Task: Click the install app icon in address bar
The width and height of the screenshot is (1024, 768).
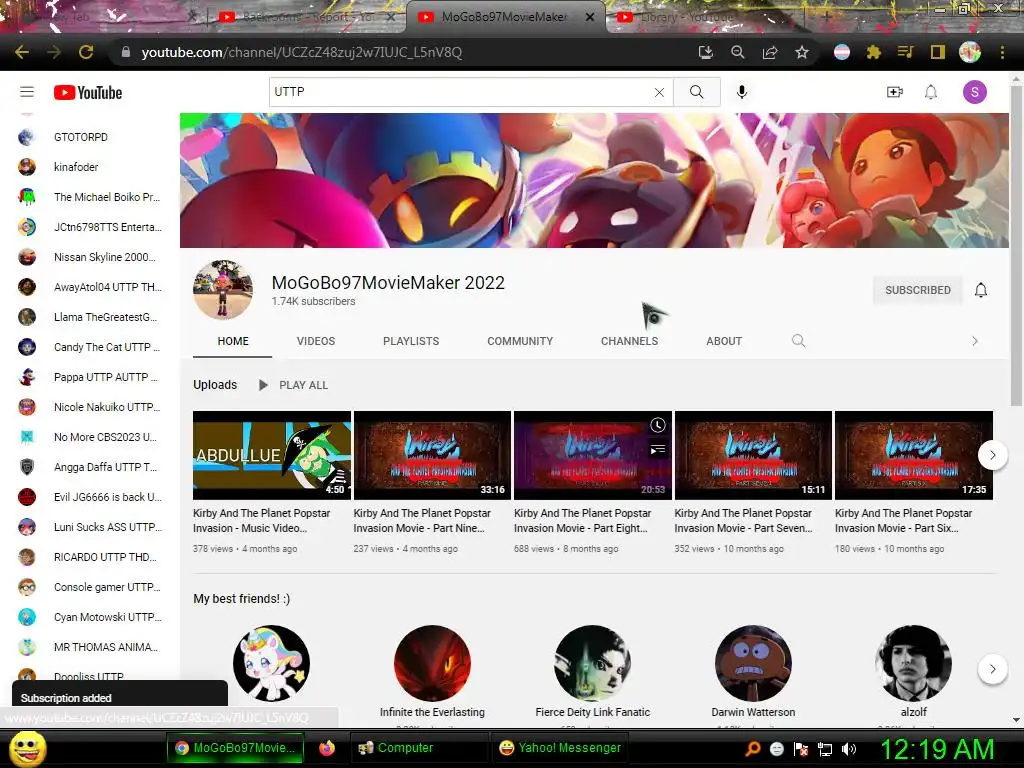Action: pos(706,52)
